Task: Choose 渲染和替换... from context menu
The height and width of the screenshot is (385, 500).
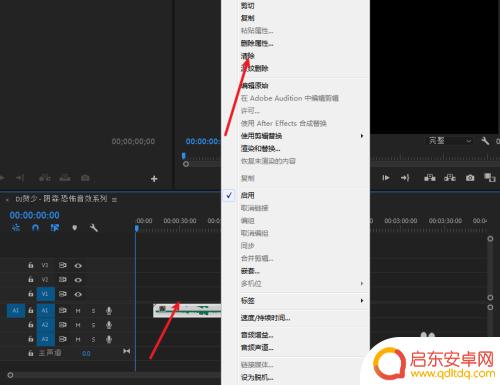Action: pos(260,148)
